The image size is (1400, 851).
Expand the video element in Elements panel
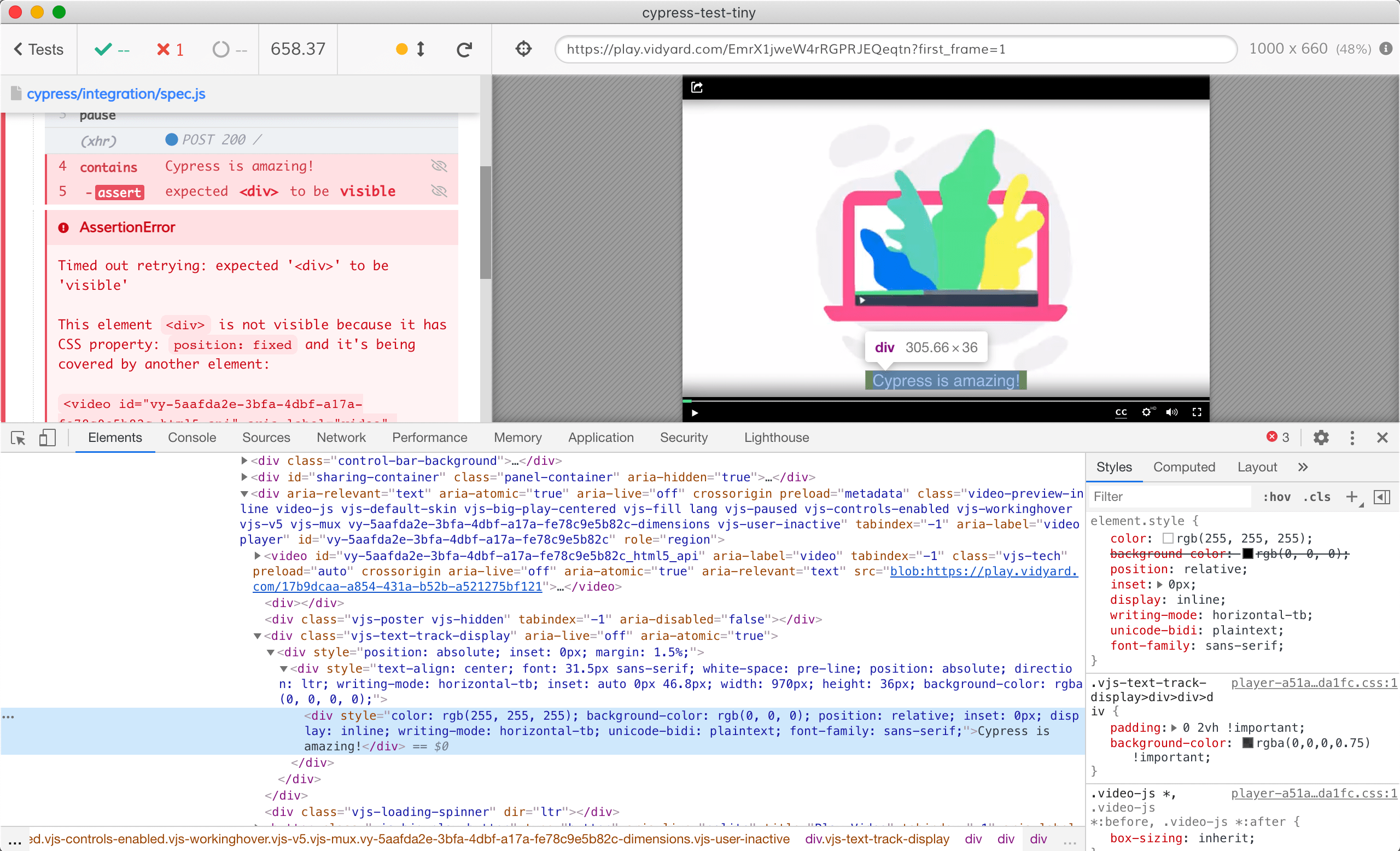point(257,556)
